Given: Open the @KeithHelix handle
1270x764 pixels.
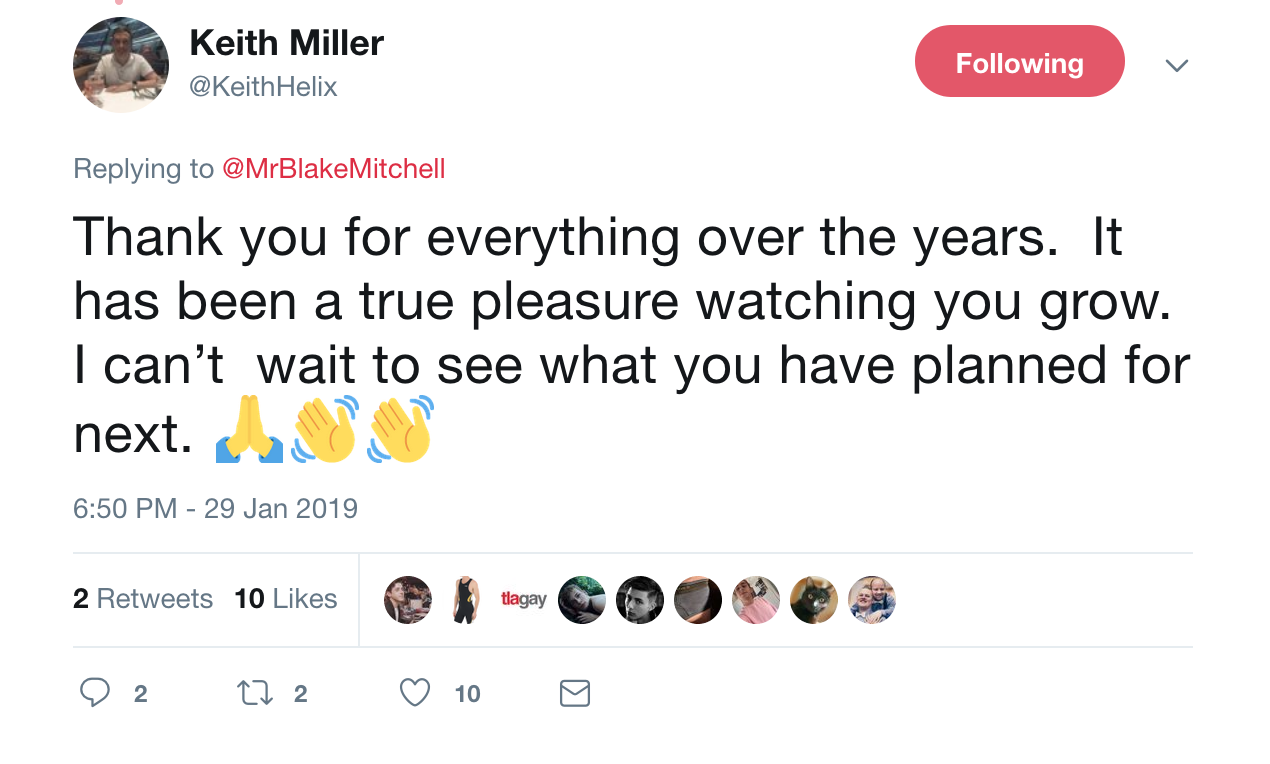Looking at the screenshot, I should pyautogui.click(x=264, y=87).
